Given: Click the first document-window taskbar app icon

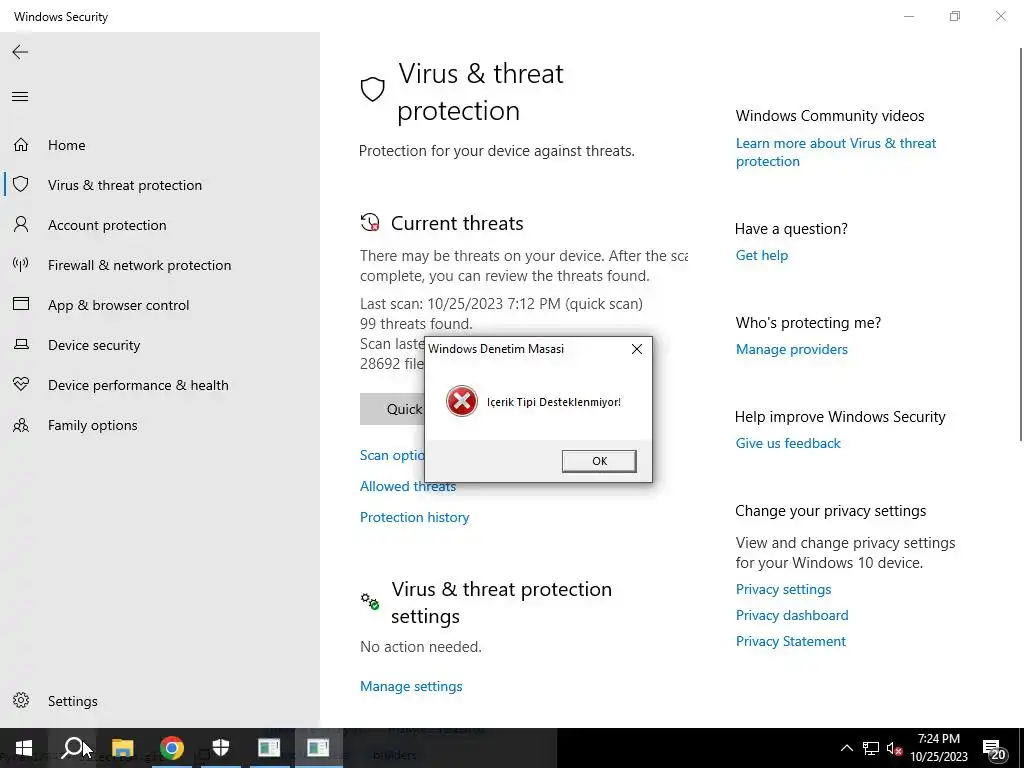Looking at the screenshot, I should (269, 748).
